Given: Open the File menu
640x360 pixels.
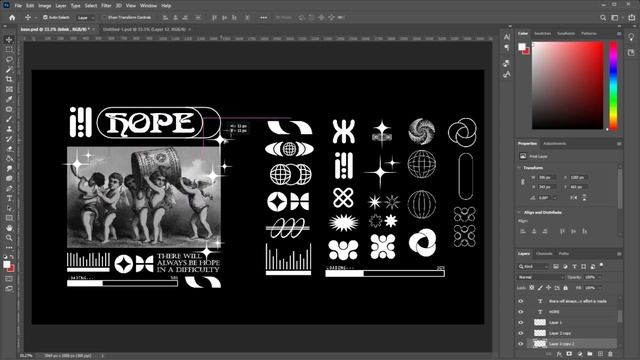Looking at the screenshot, I should [x=18, y=6].
